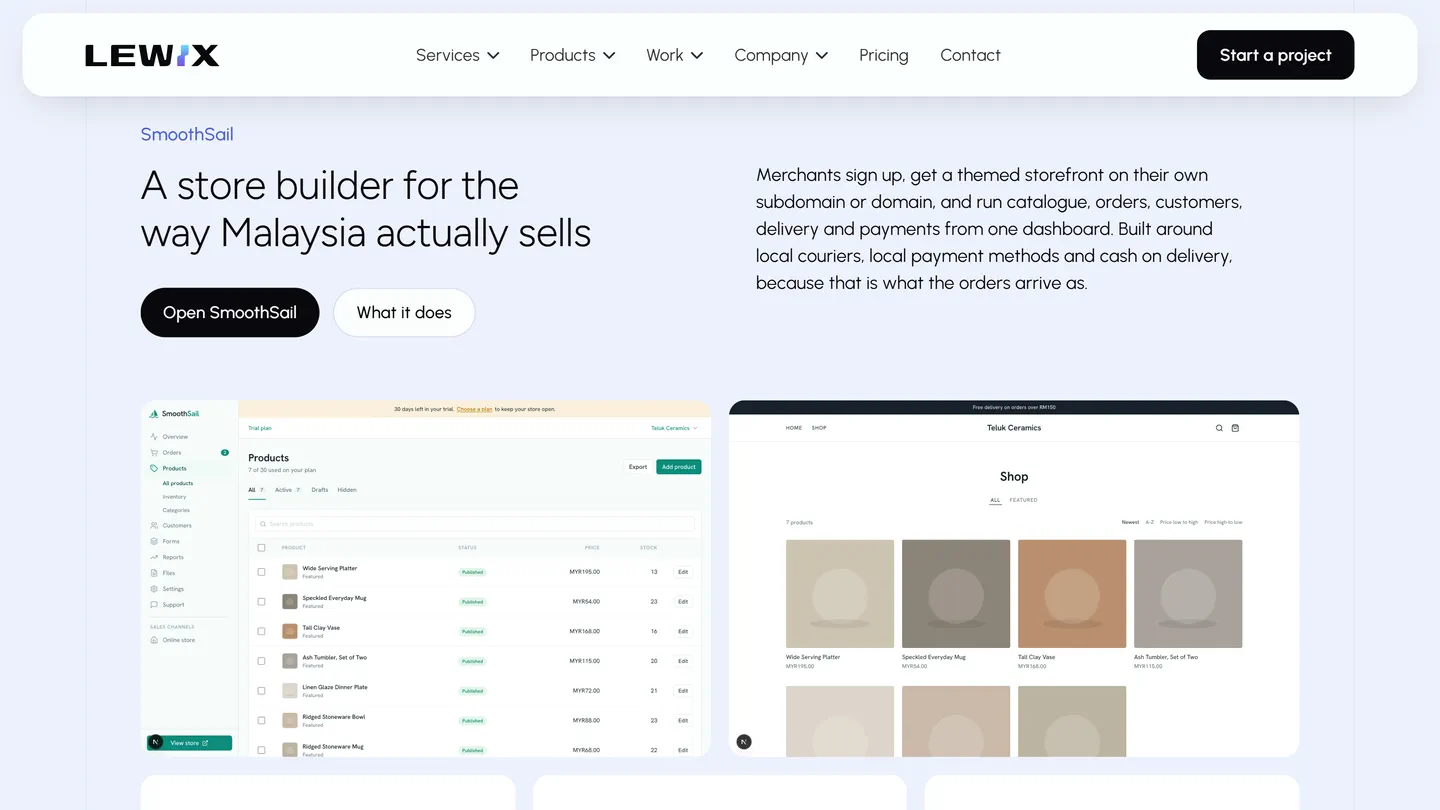Viewport: 1440px width, 810px height.
Task: Open the Teluk Ceramics store switcher dropdown
Action: [x=674, y=428]
